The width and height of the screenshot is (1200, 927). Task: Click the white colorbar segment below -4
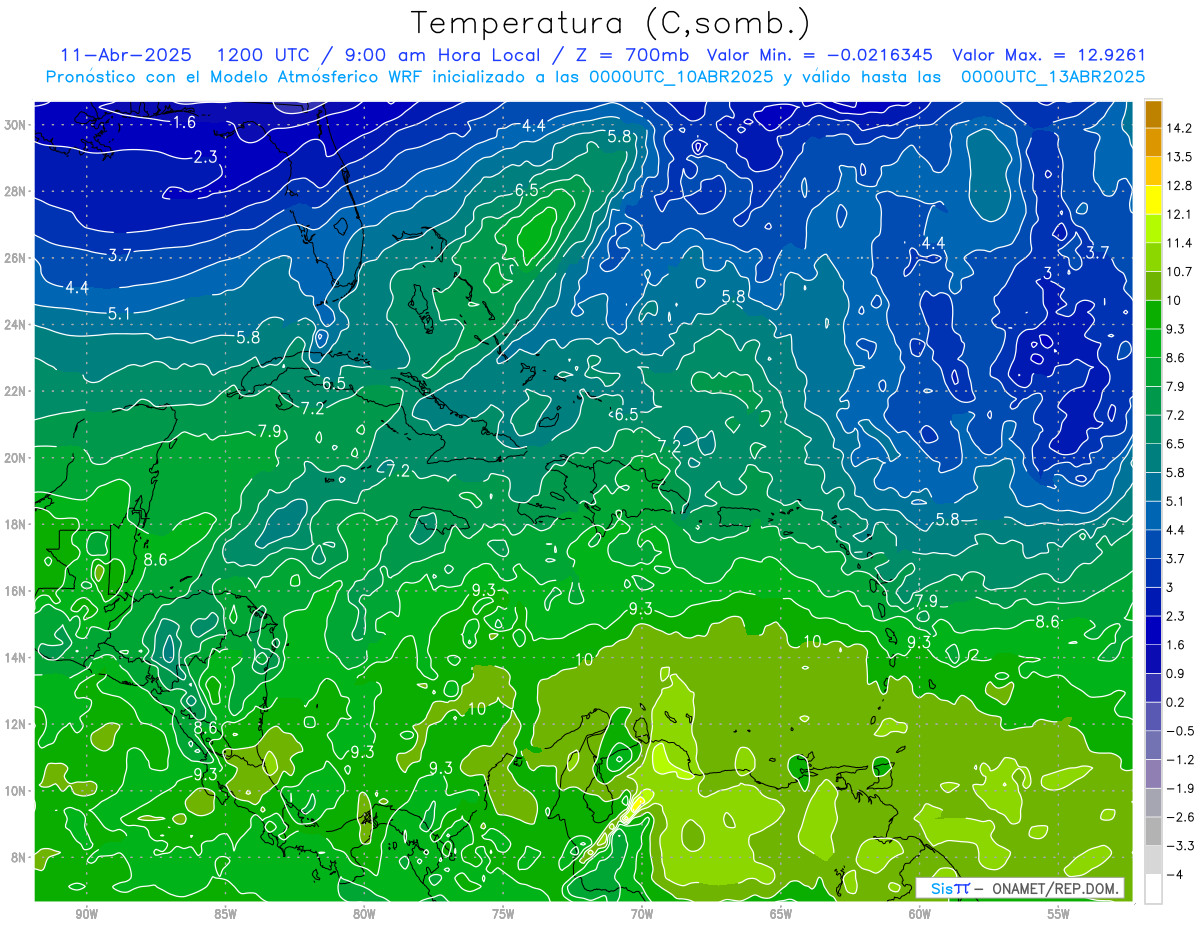[1154, 888]
